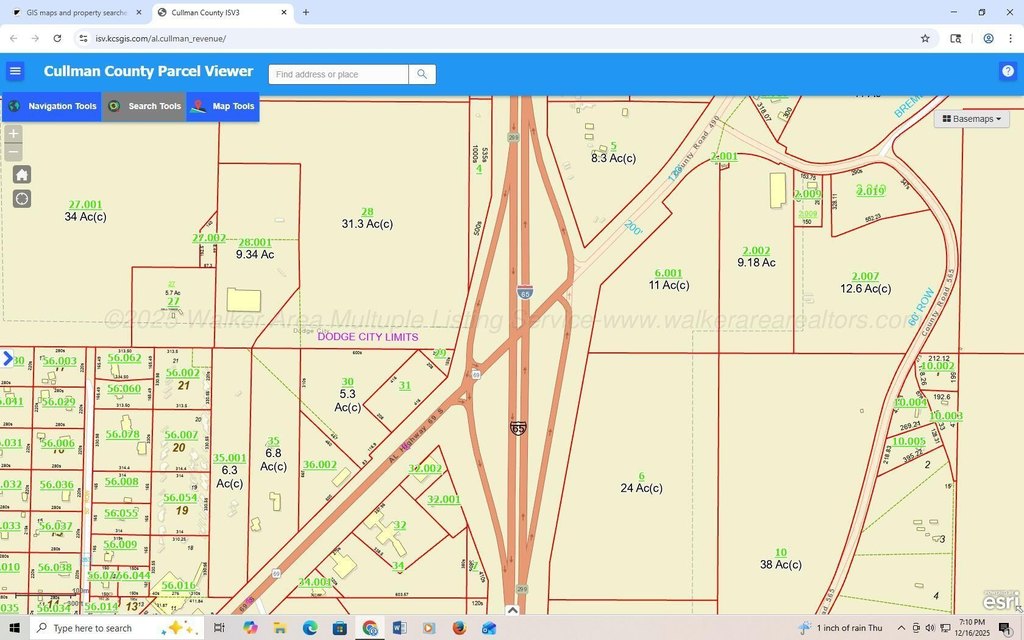Reset map to home extent
Screen dimensions: 1024x640
click(22, 174)
